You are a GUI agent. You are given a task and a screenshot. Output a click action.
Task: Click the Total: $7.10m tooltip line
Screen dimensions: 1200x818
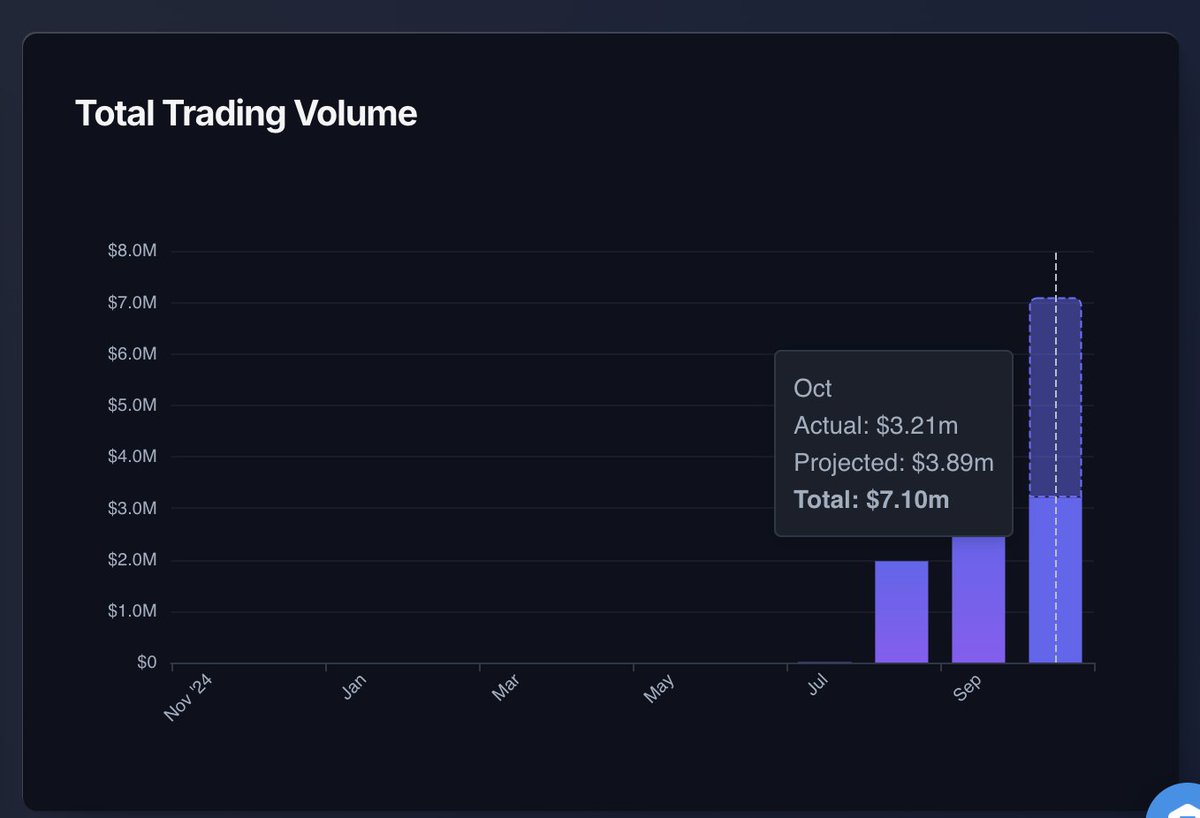click(871, 500)
